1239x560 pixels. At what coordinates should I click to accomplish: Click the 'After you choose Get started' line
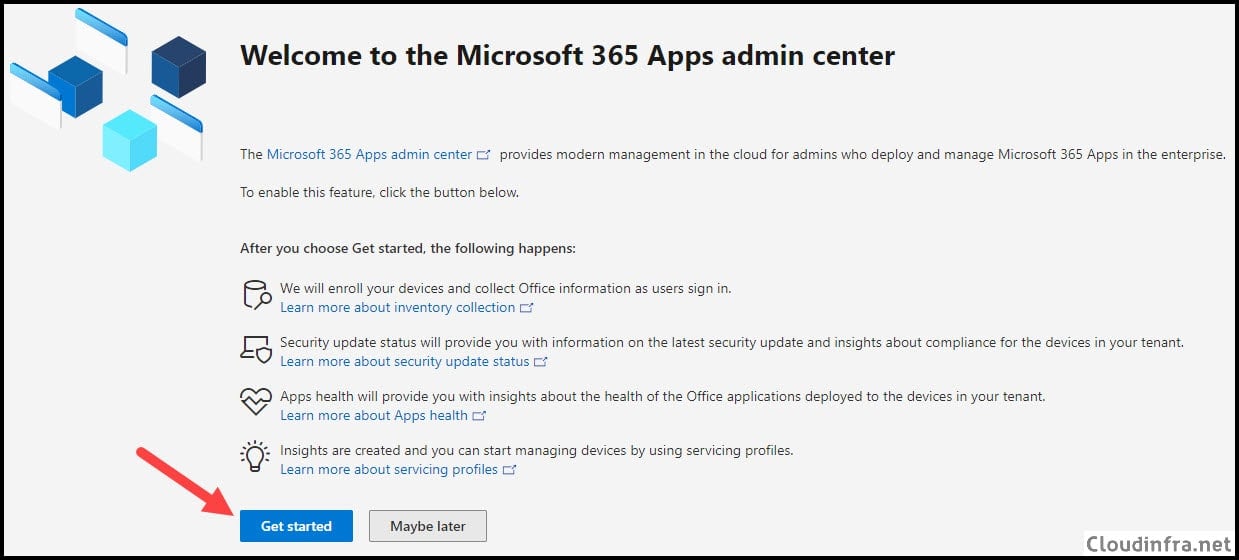408,248
